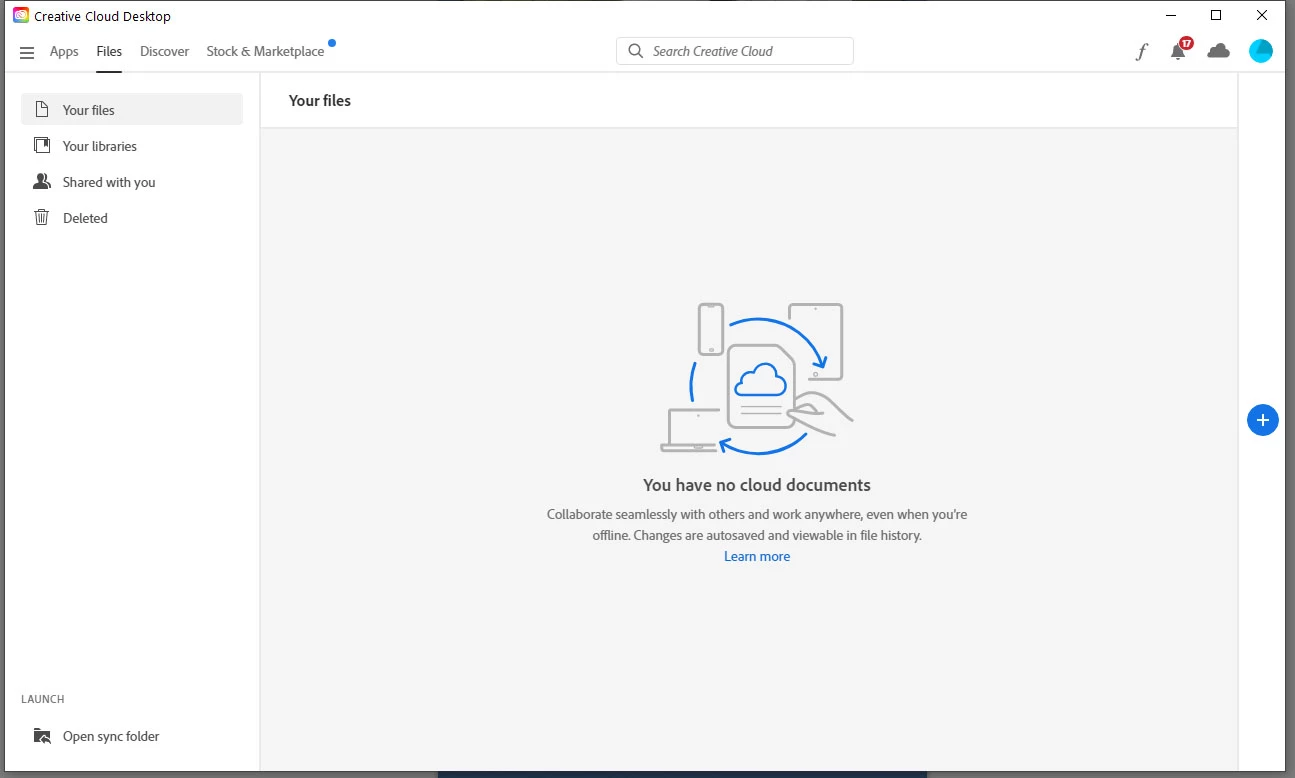This screenshot has width=1295, height=778.
Task: Follow the Learn more link
Action: [757, 557]
